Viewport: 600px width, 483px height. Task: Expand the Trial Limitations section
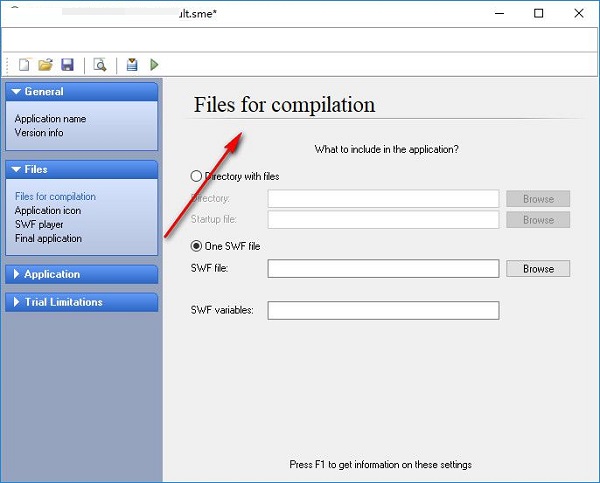point(82,302)
